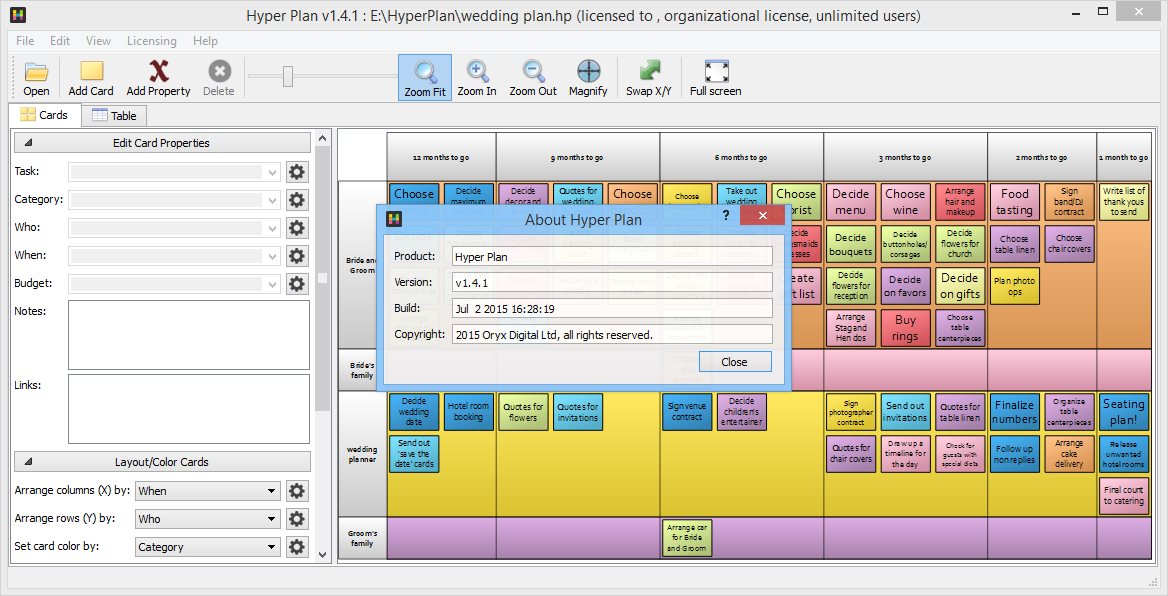The width and height of the screenshot is (1168, 596).
Task: Open gear next to Set card color by
Action: coord(297,547)
